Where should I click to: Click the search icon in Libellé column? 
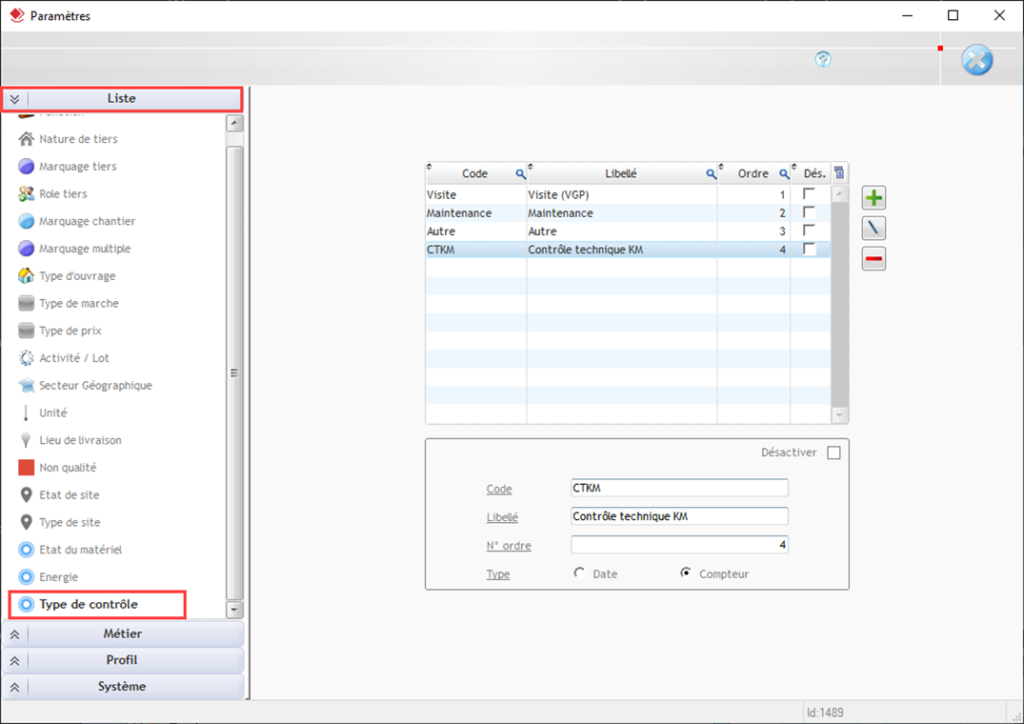point(711,174)
